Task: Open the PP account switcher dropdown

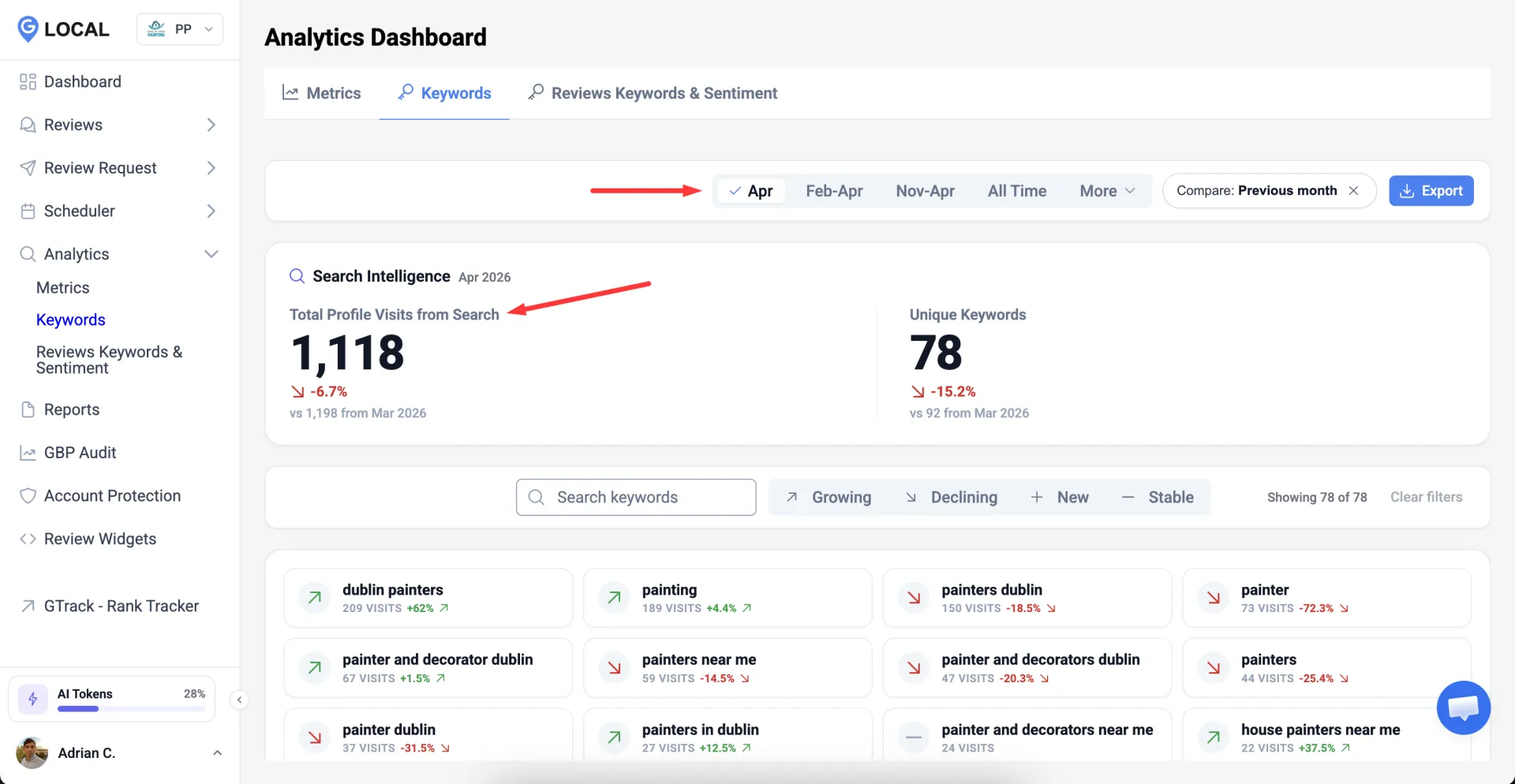Action: [180, 29]
